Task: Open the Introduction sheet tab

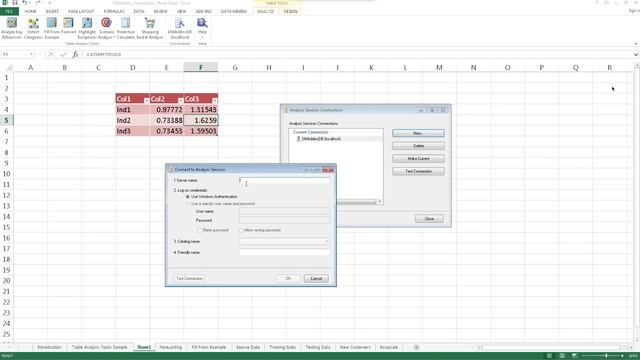Action: [x=49, y=347]
